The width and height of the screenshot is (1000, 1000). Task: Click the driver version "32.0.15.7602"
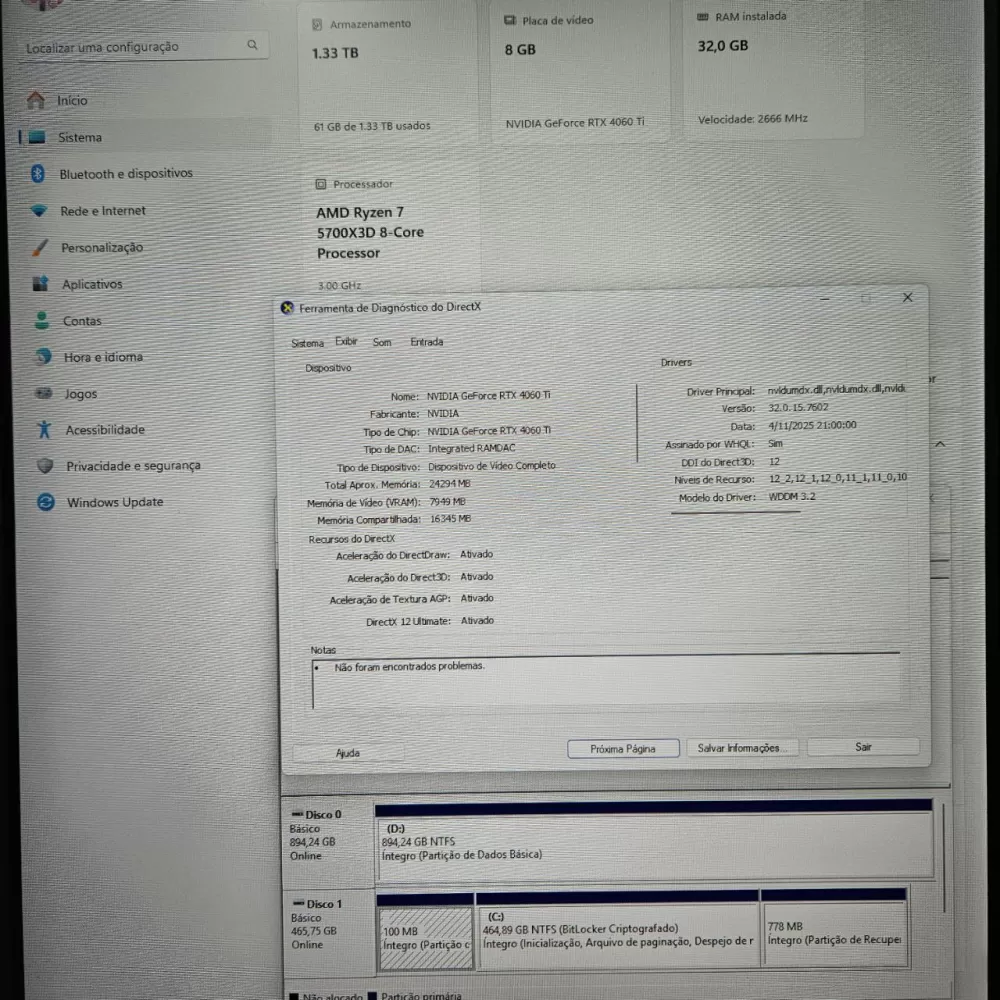pos(798,408)
